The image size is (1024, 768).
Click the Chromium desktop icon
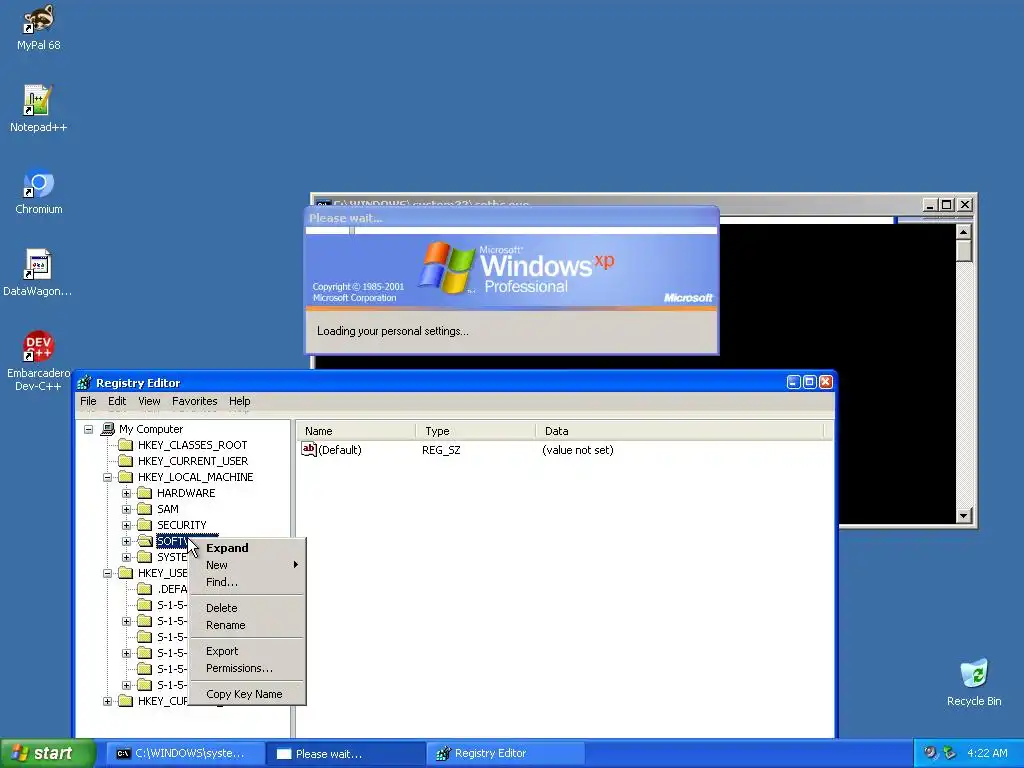(x=39, y=191)
